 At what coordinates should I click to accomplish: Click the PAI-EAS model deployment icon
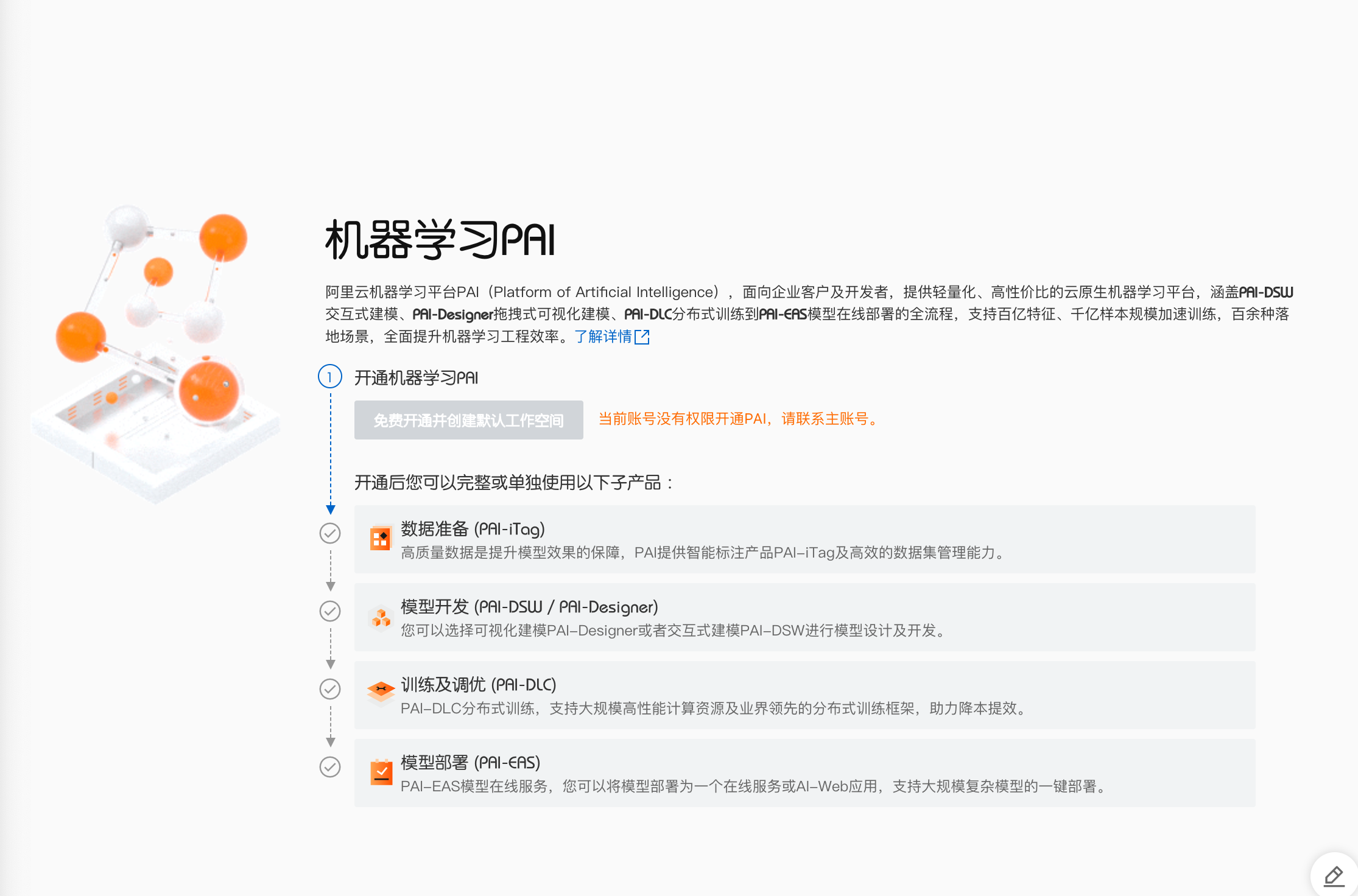(381, 772)
